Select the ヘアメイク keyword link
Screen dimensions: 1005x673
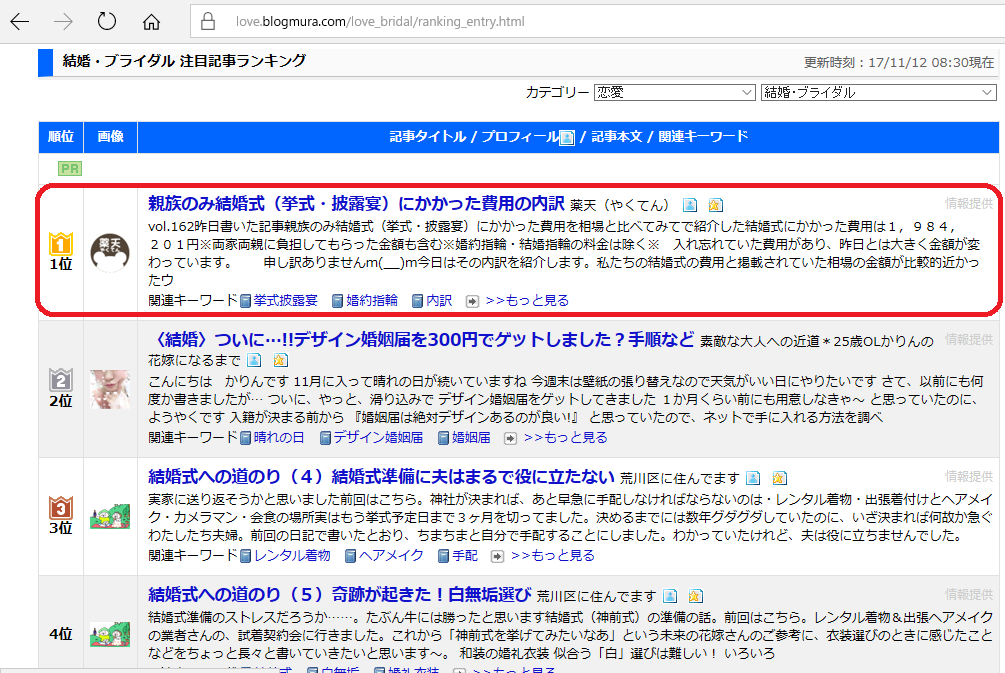(391, 556)
